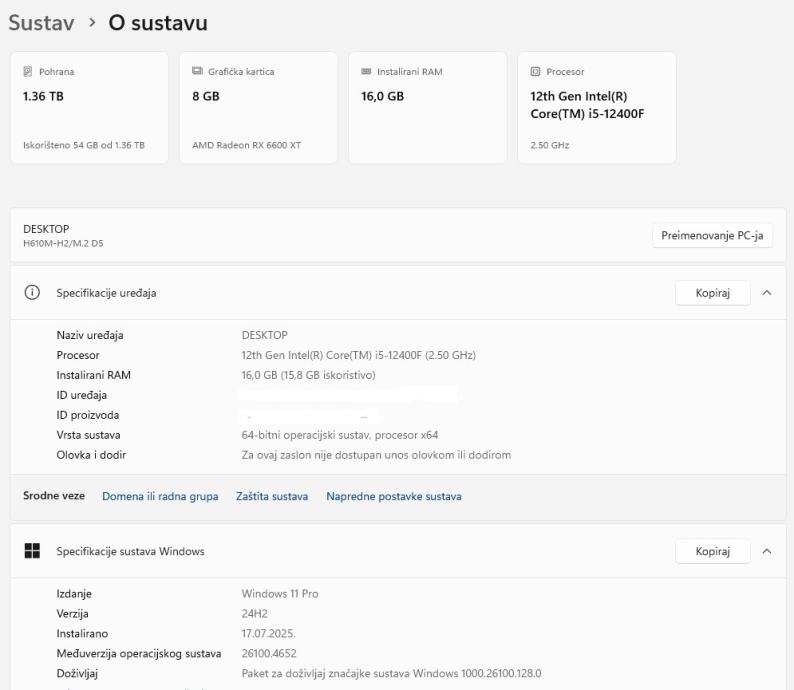Open Napredne postavke sustava link
This screenshot has height=690, width=794.
(x=393, y=497)
